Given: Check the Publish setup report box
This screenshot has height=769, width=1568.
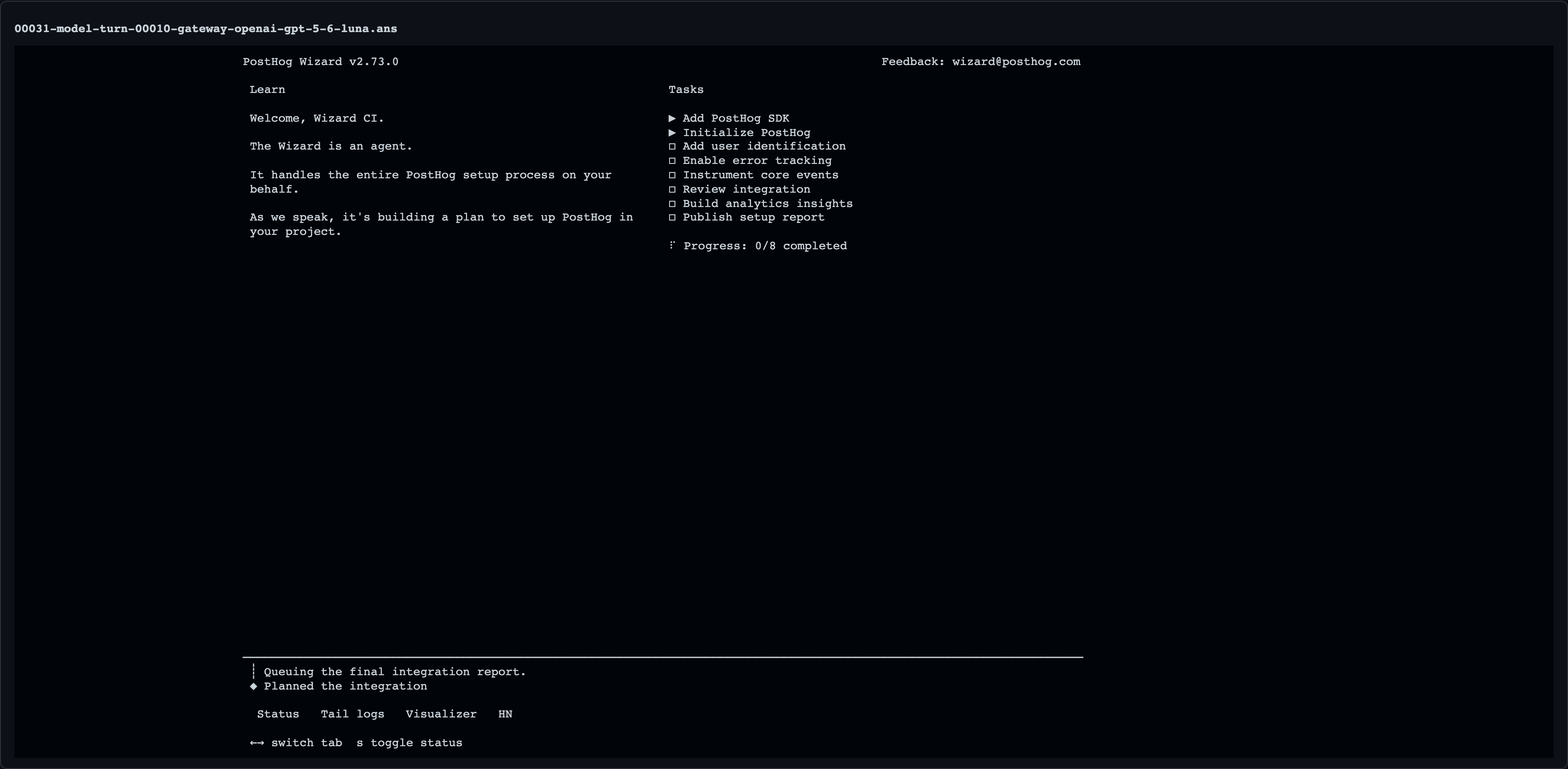Looking at the screenshot, I should coord(672,217).
